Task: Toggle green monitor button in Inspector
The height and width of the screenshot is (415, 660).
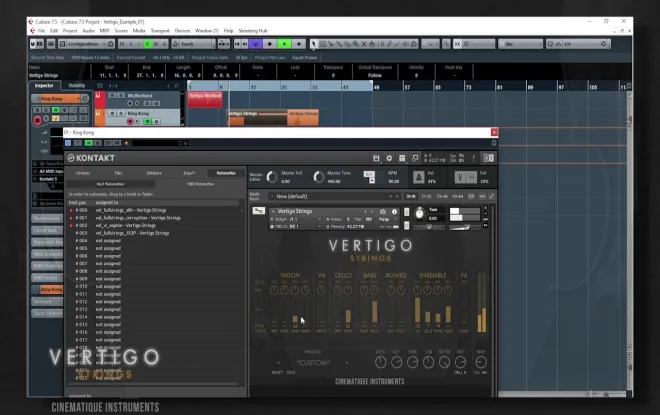Action: (56, 110)
